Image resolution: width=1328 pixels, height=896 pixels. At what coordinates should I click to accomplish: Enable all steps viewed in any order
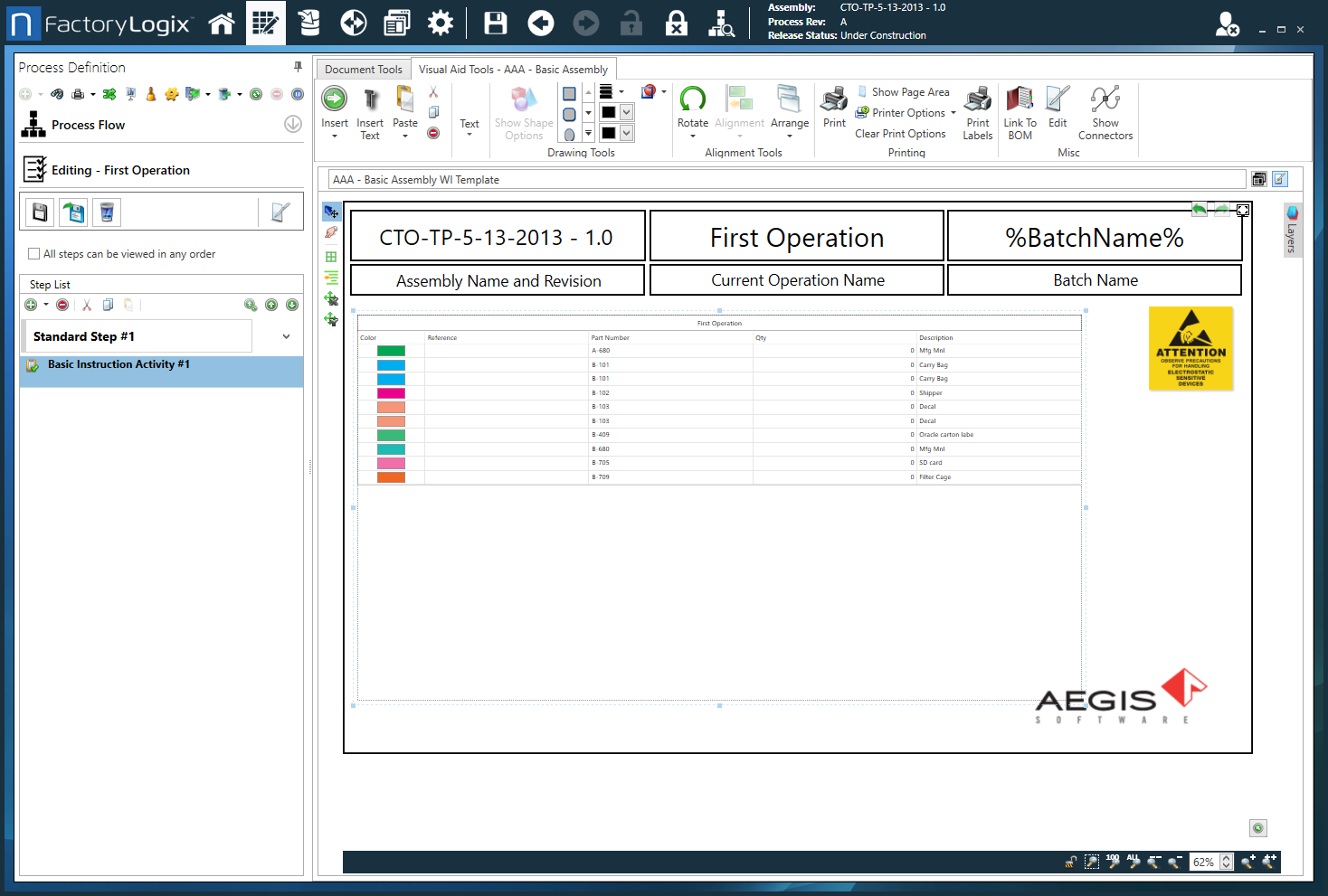[x=34, y=254]
